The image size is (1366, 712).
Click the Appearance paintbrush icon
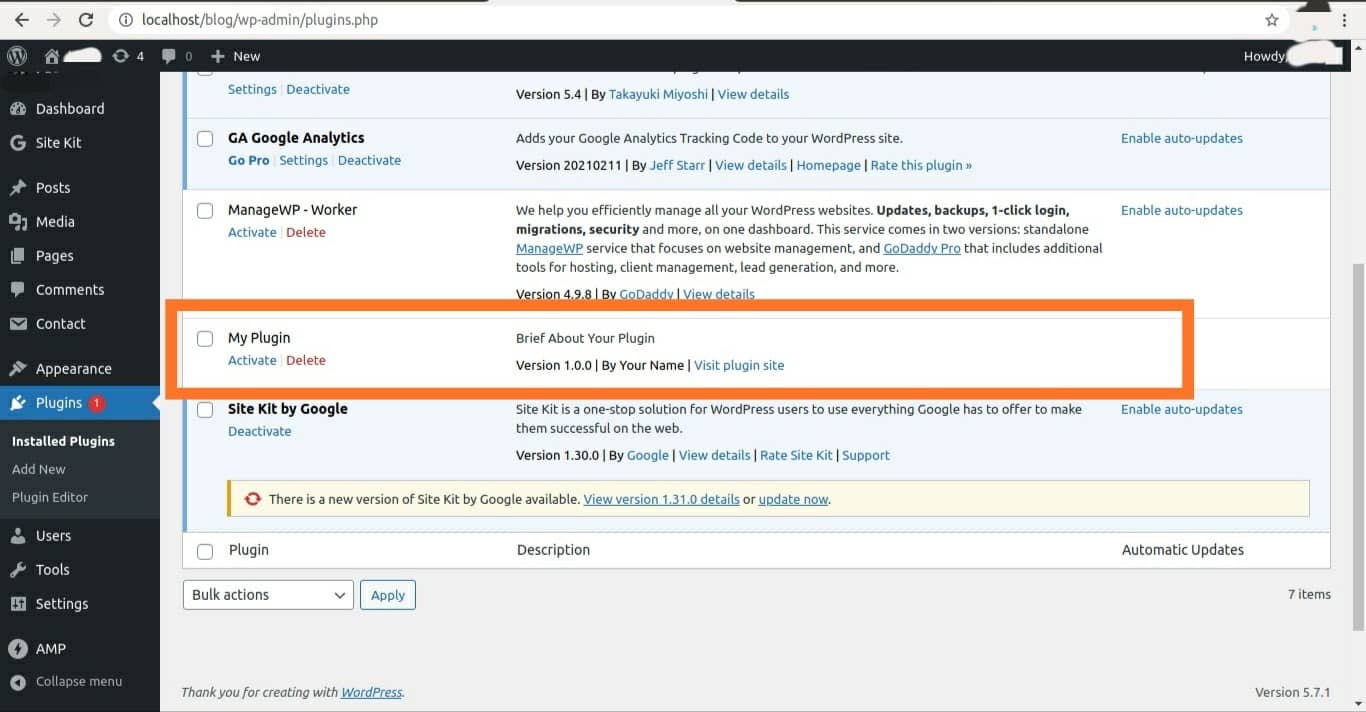(x=18, y=369)
